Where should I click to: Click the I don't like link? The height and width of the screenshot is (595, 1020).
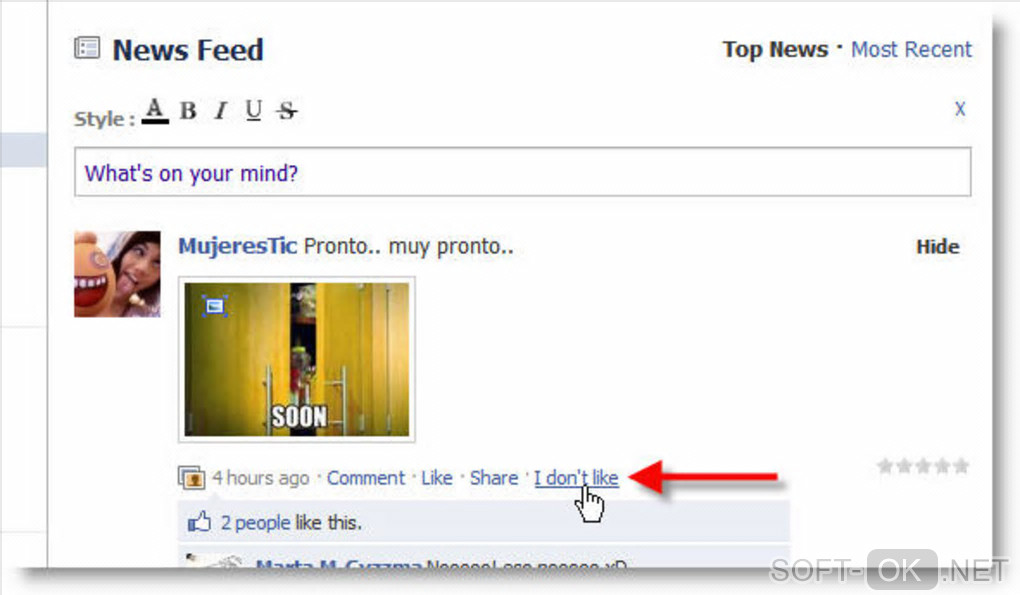[576, 478]
